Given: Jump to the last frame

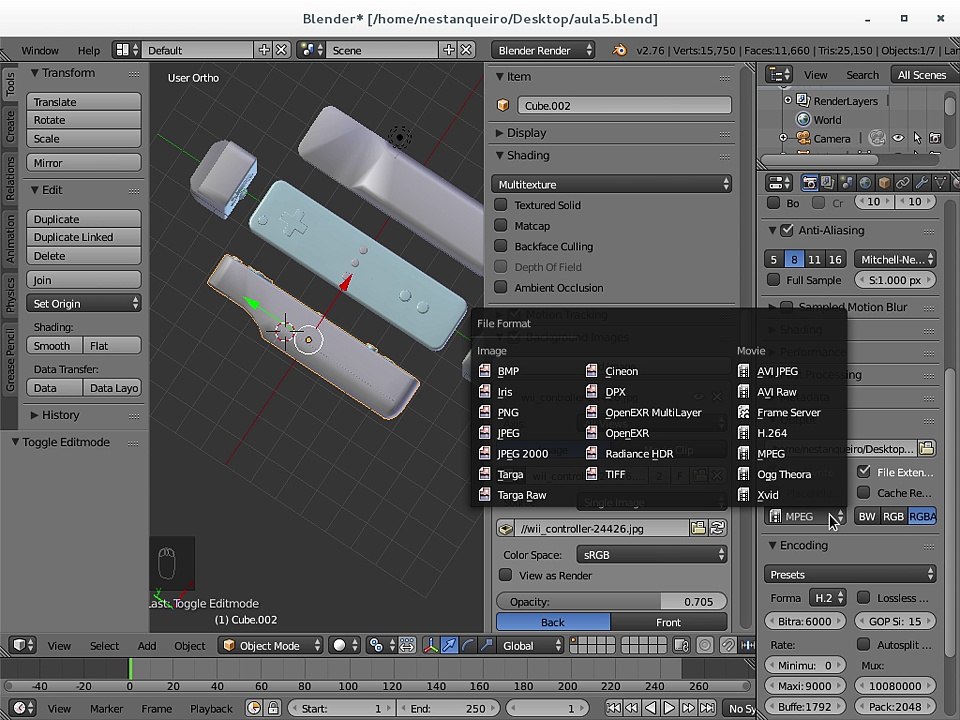Looking at the screenshot, I should click(x=708, y=708).
